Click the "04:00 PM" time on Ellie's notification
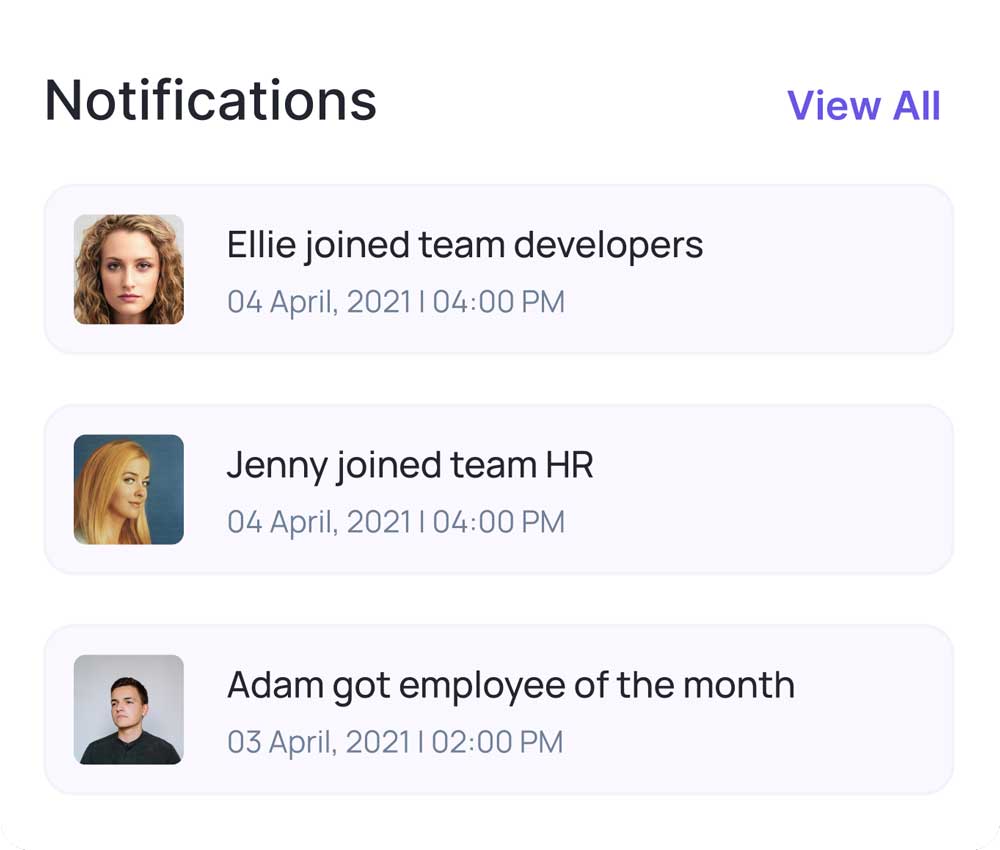Image resolution: width=1000 pixels, height=850 pixels. coord(499,302)
